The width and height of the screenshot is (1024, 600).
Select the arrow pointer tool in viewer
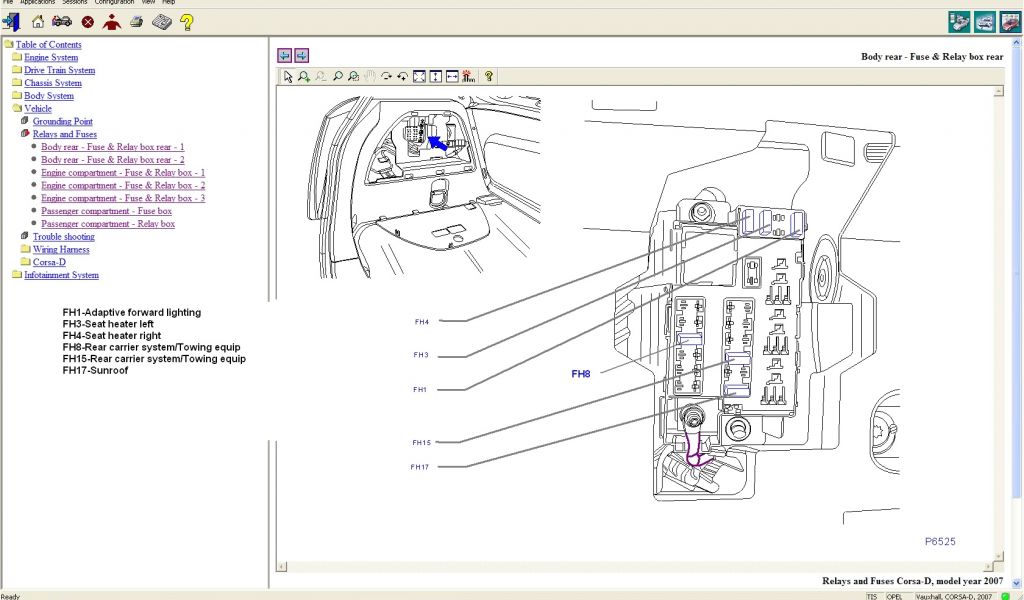click(288, 76)
